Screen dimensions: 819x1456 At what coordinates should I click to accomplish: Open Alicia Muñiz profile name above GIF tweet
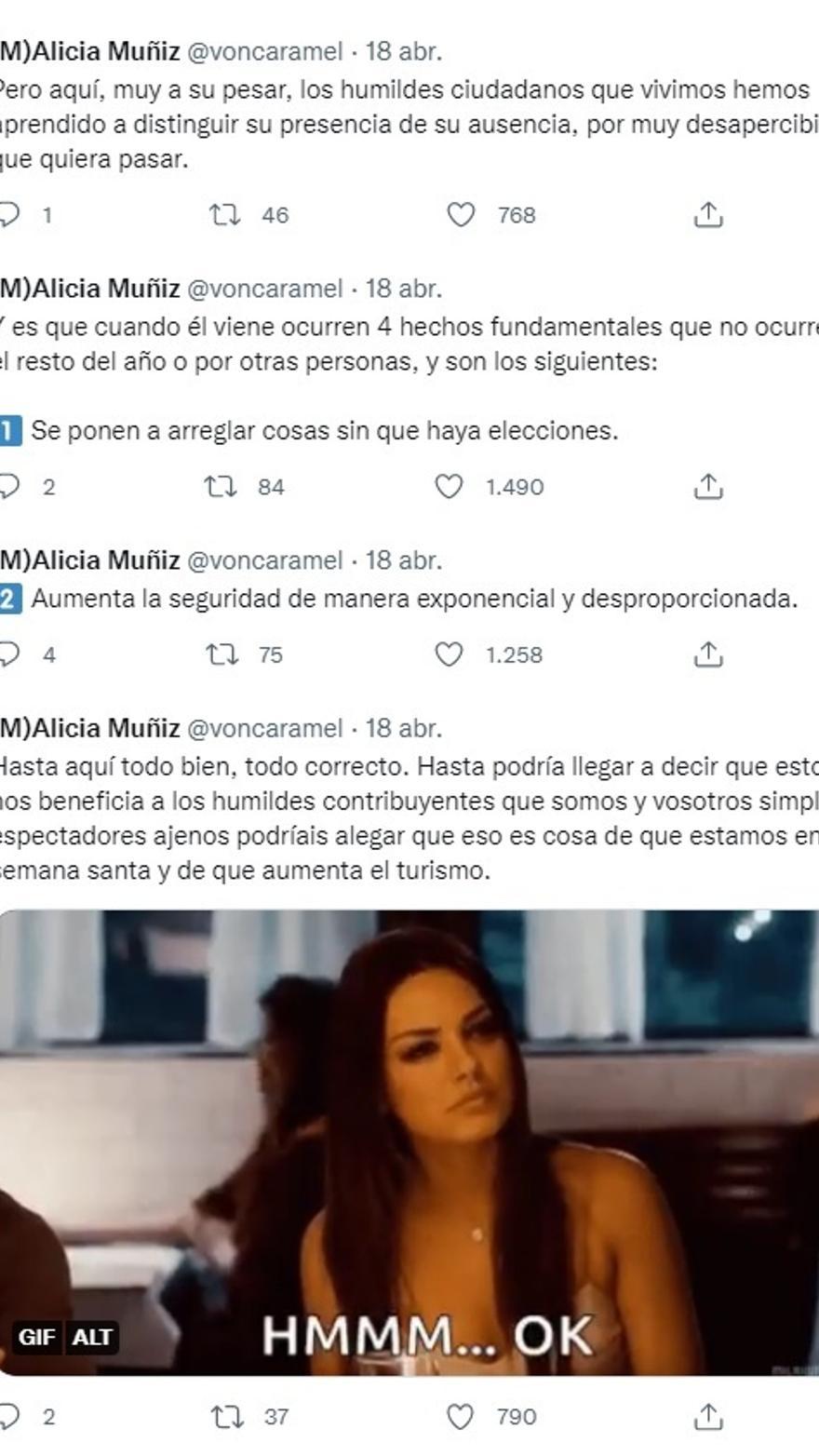point(90,728)
